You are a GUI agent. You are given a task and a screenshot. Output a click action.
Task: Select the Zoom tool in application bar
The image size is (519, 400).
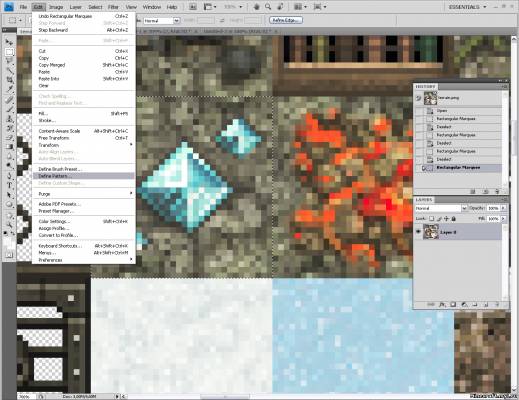268,7
